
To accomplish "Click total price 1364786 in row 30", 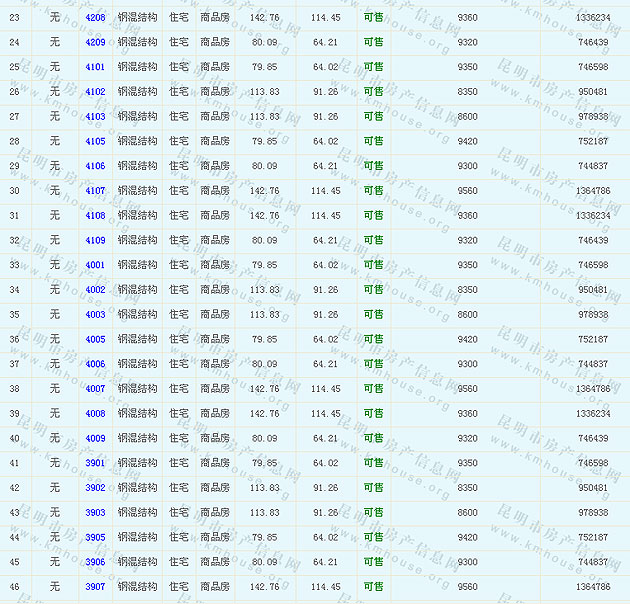I will point(592,191).
